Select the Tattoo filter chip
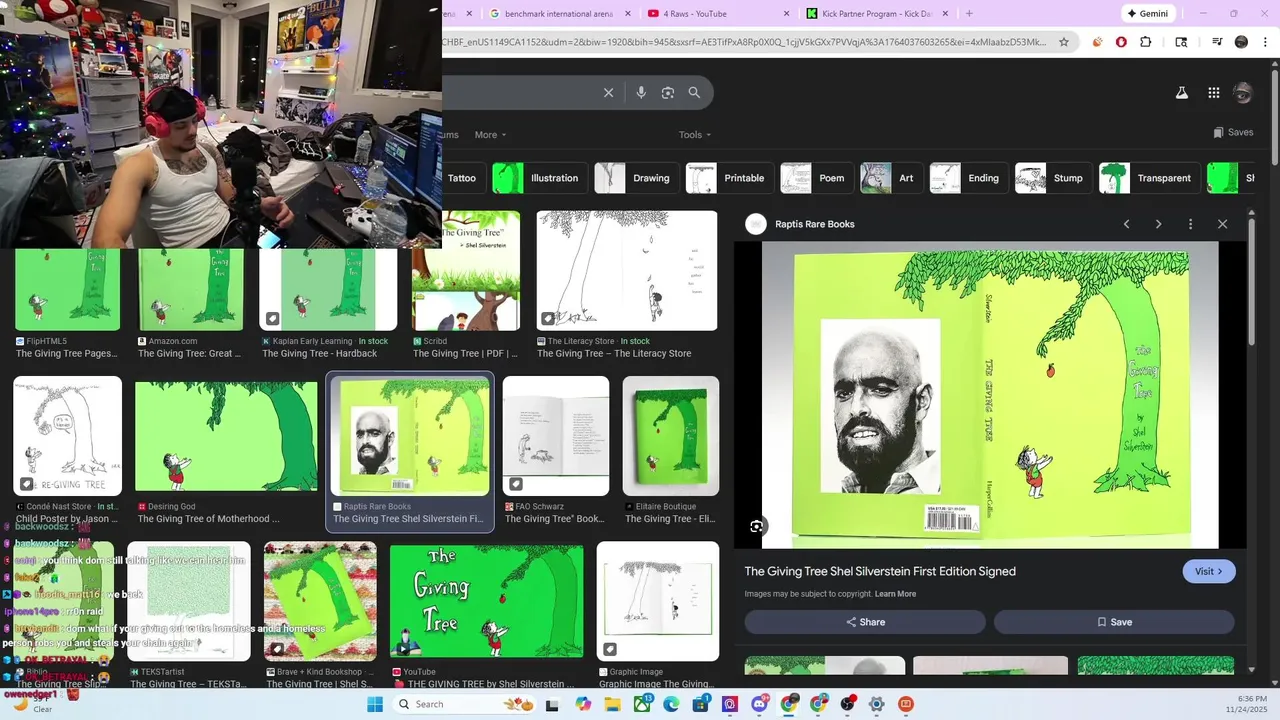Viewport: 1280px width, 720px height. (462, 178)
